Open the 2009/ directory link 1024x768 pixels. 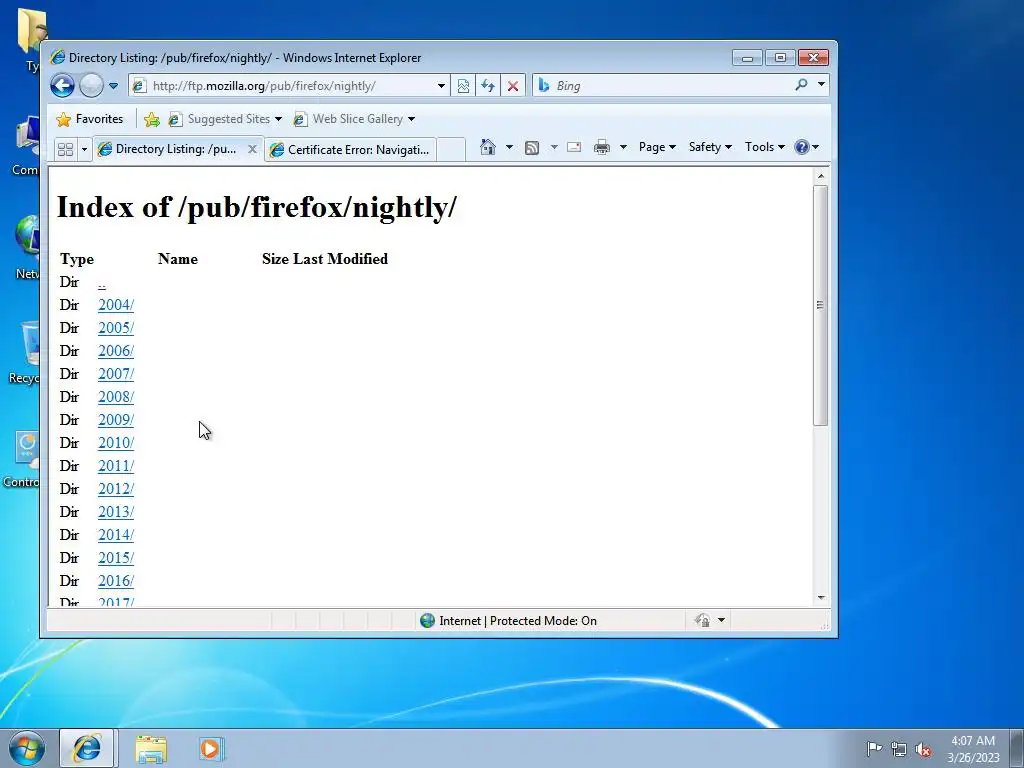116,420
